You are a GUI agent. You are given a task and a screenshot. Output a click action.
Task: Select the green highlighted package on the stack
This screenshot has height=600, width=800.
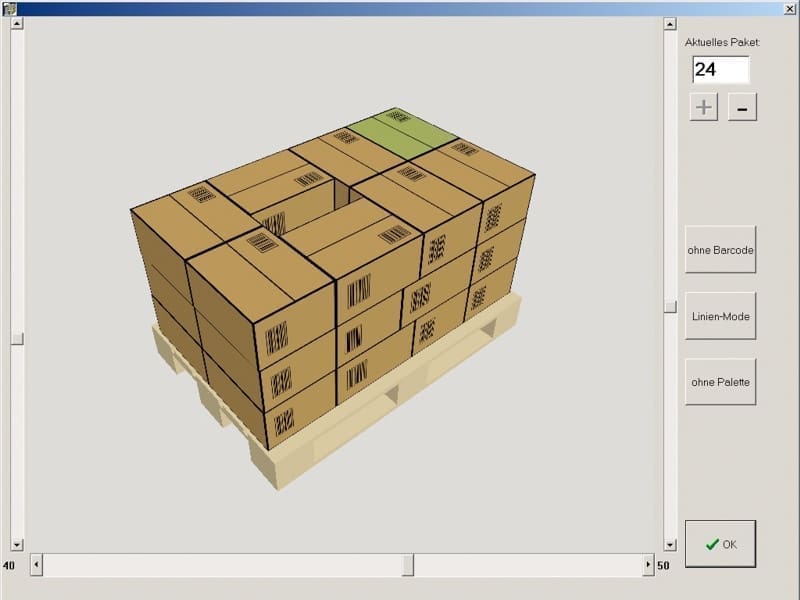point(402,129)
